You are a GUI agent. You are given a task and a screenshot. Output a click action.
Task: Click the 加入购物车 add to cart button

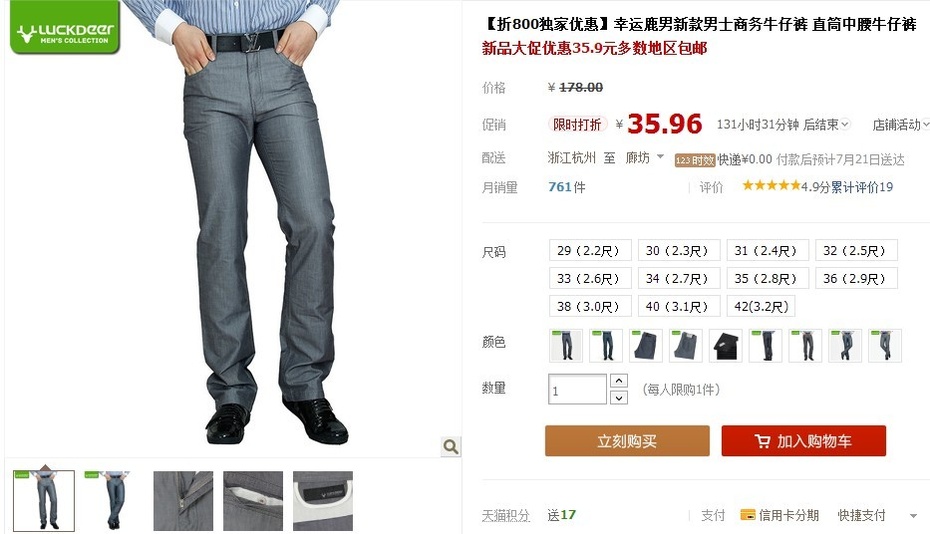pos(804,441)
